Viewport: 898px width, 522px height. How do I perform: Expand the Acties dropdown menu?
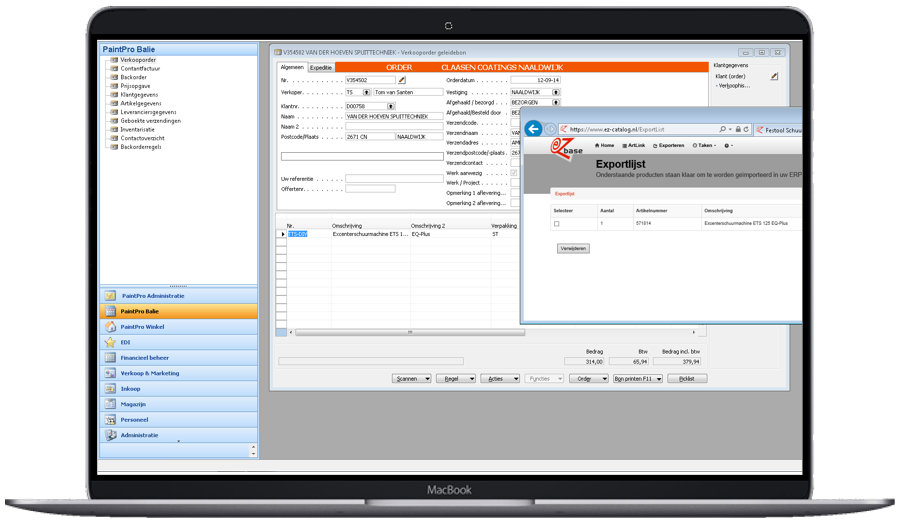coord(498,379)
